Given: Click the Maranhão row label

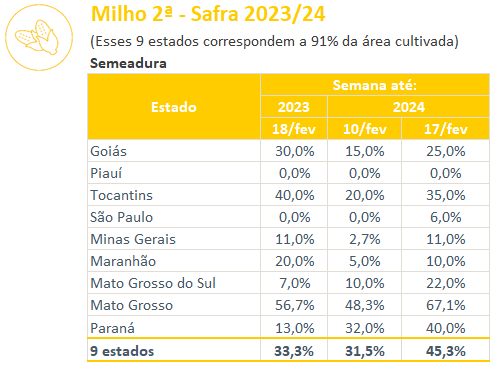Looking at the screenshot, I should (123, 261).
